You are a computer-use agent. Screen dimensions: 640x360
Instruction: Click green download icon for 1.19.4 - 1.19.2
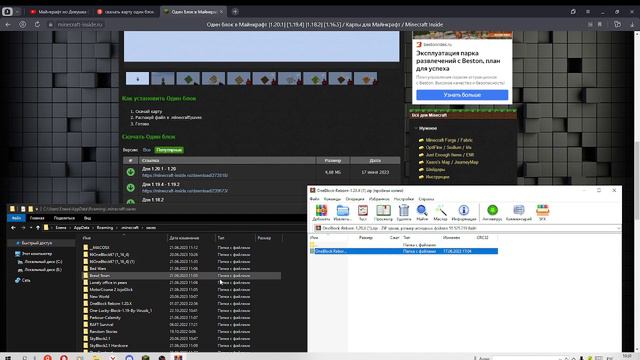131,187
